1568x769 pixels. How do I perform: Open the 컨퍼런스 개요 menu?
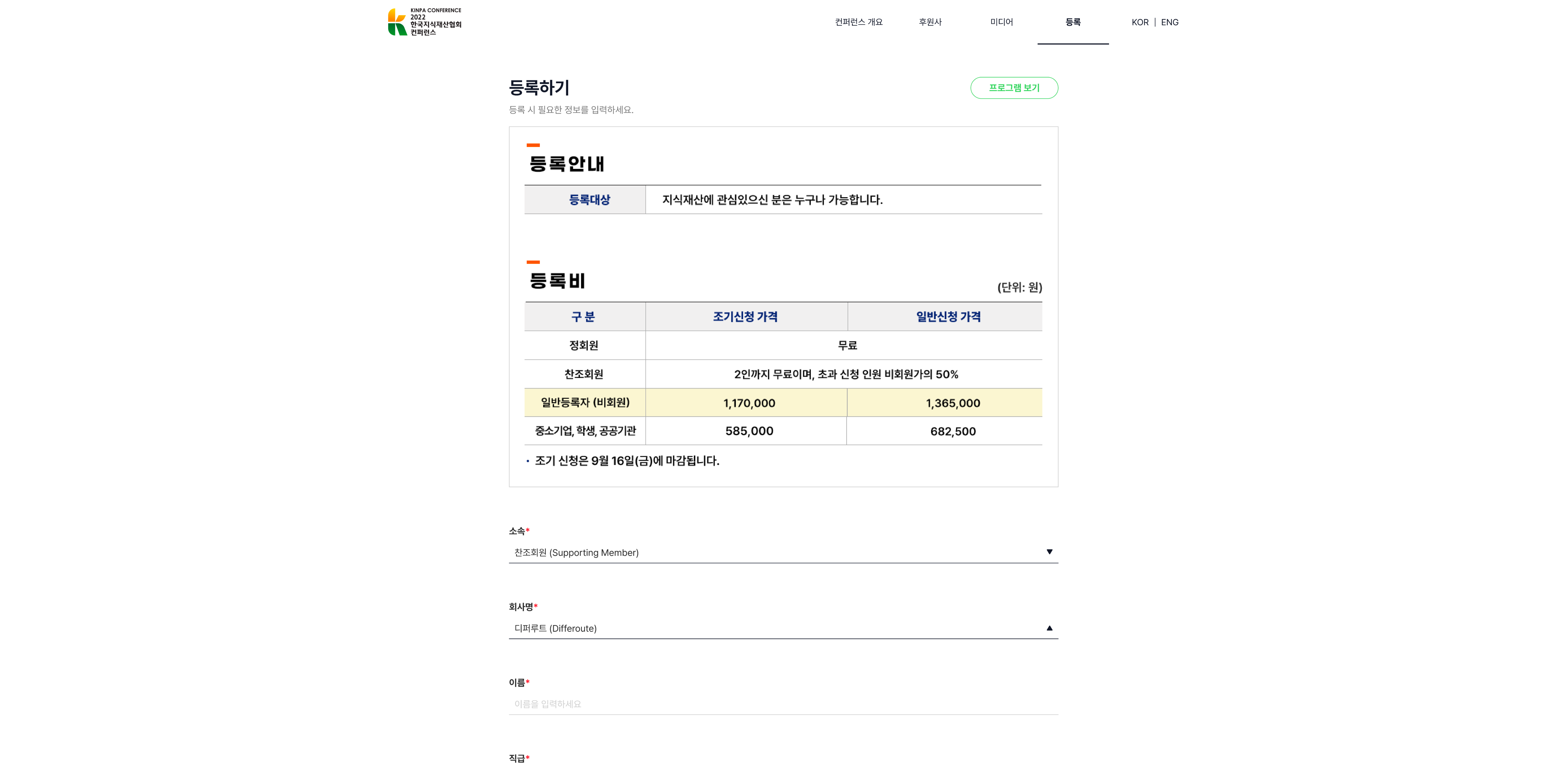click(x=858, y=22)
